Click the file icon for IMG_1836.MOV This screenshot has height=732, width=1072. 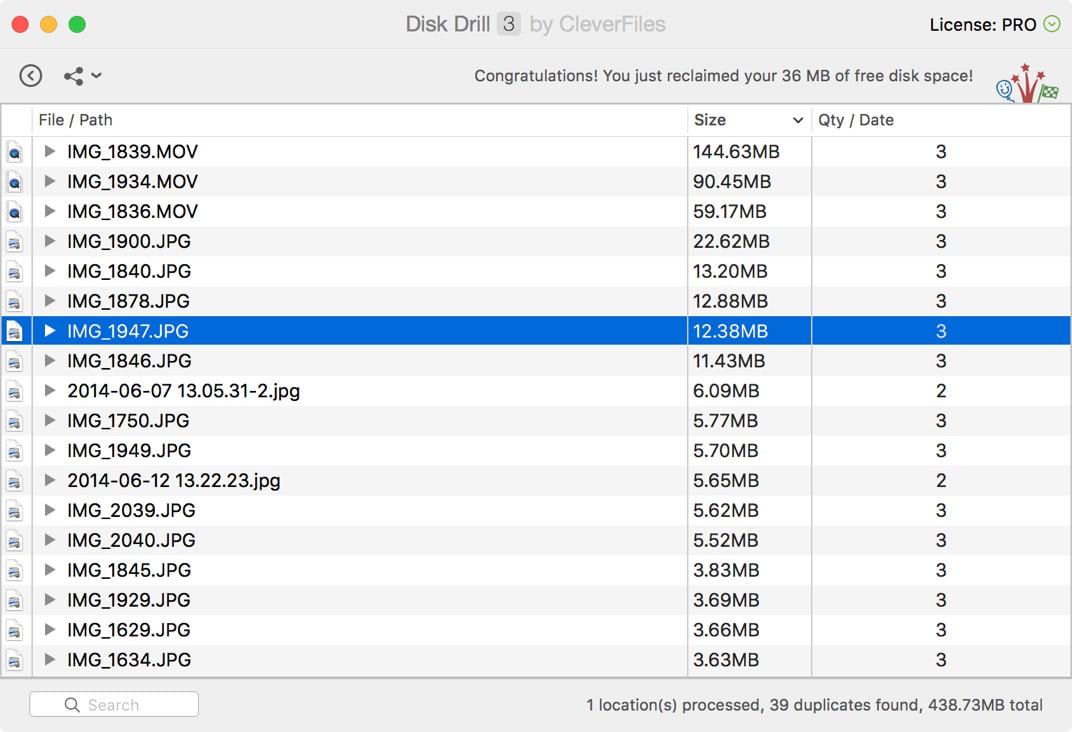point(14,212)
